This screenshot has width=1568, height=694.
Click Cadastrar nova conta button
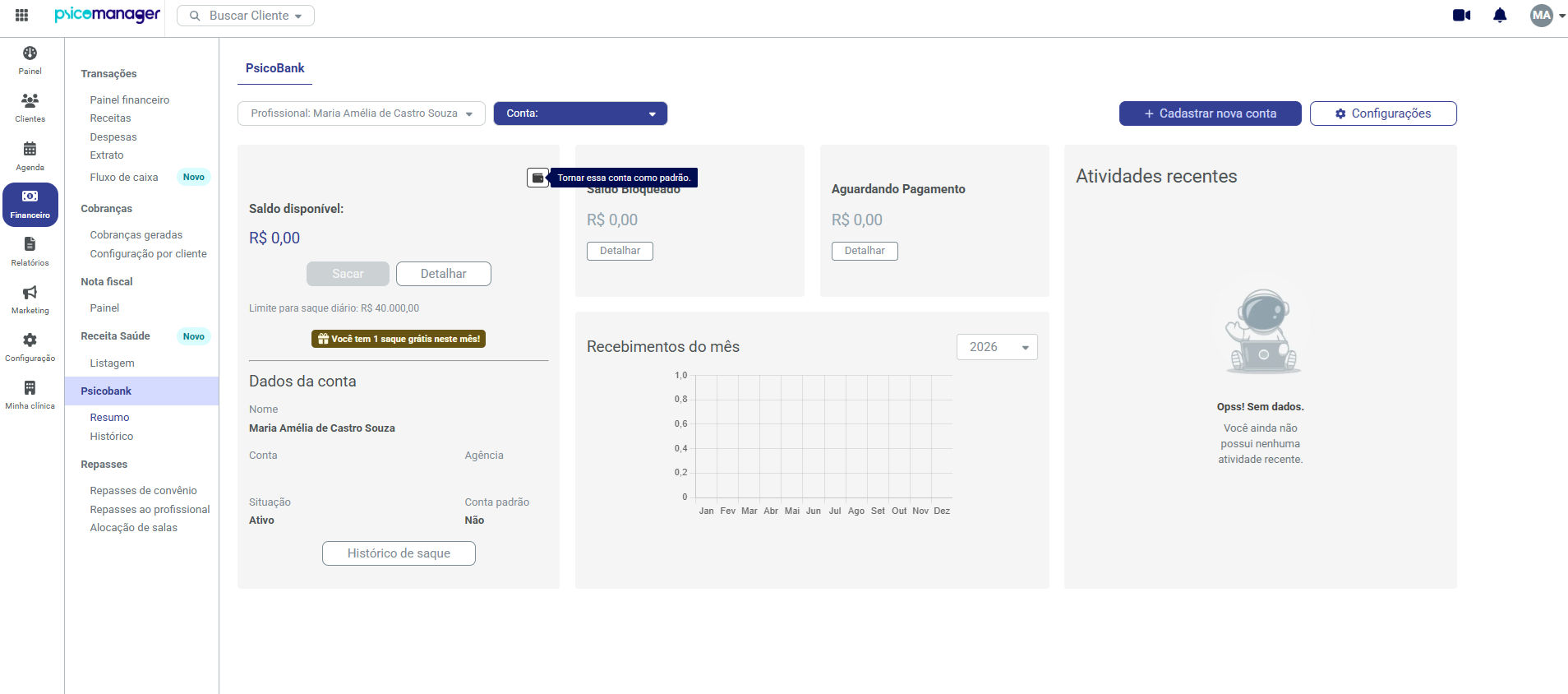point(1210,113)
